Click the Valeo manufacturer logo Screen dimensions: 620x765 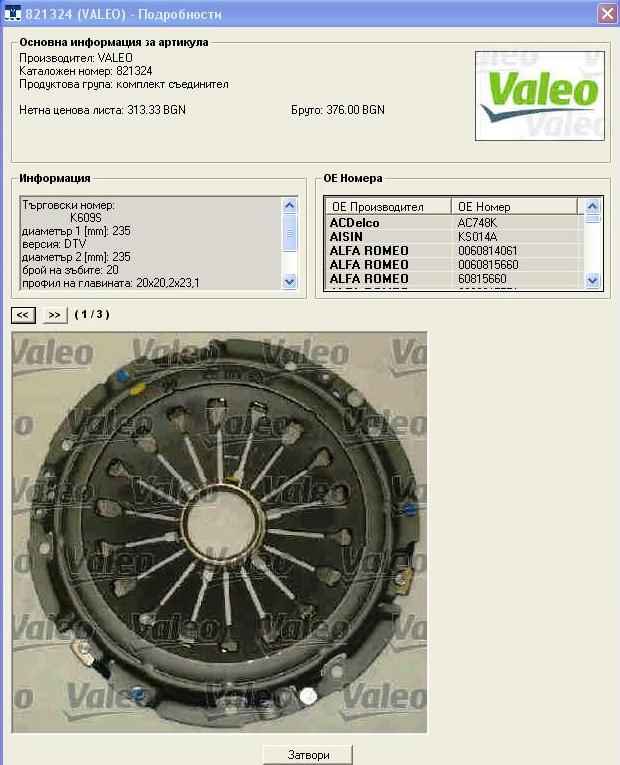(x=539, y=95)
